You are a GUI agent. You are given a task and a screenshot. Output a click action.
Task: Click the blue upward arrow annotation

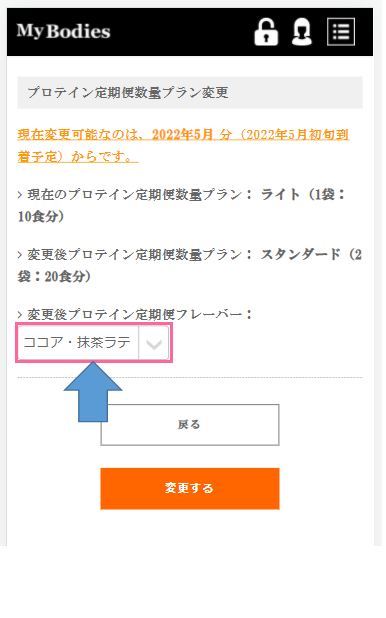click(x=93, y=392)
